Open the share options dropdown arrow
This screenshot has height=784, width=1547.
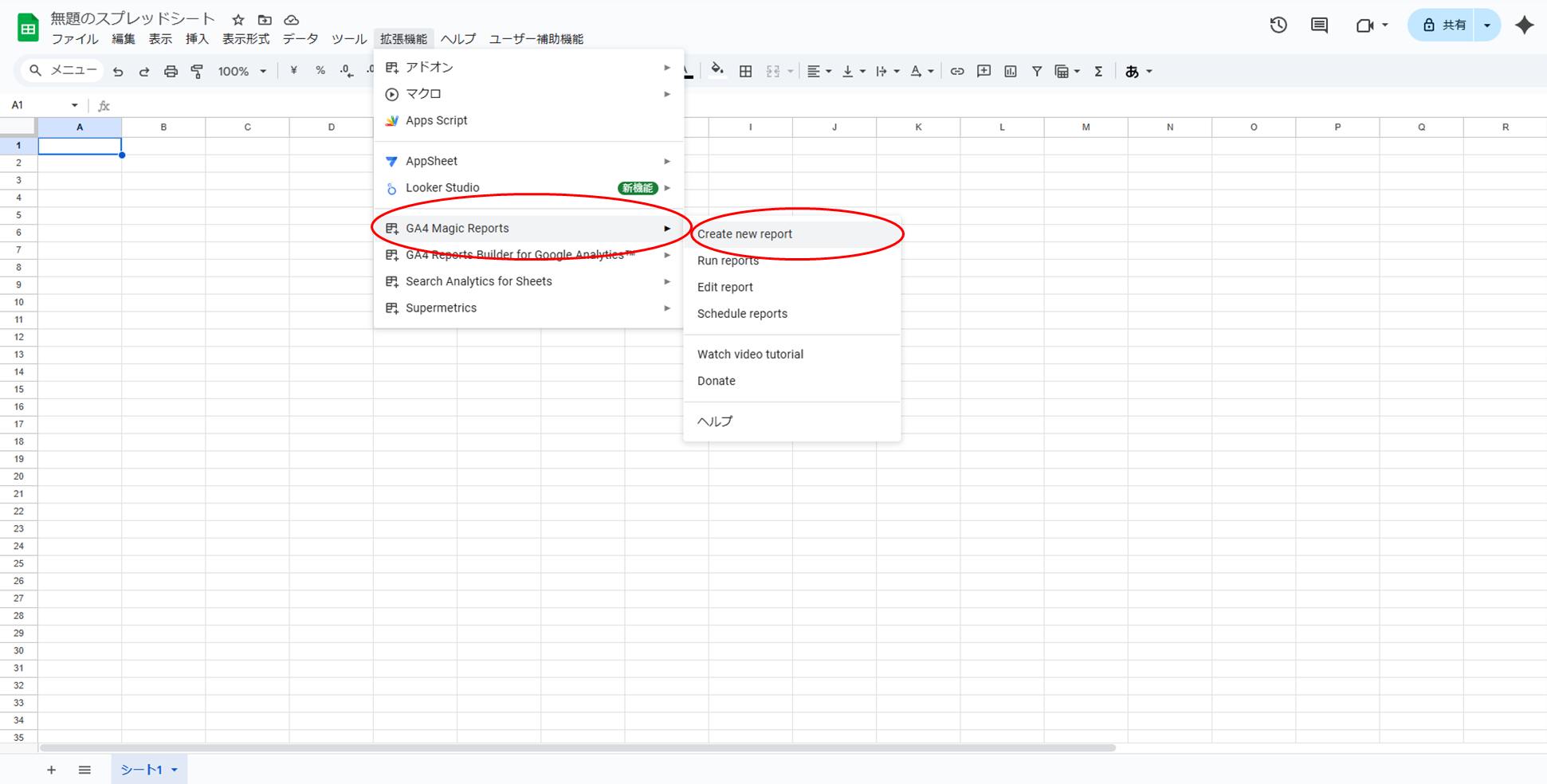1487,25
